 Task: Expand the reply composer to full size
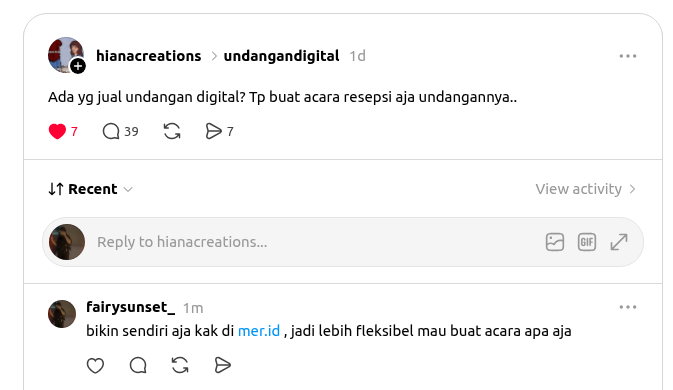click(619, 242)
